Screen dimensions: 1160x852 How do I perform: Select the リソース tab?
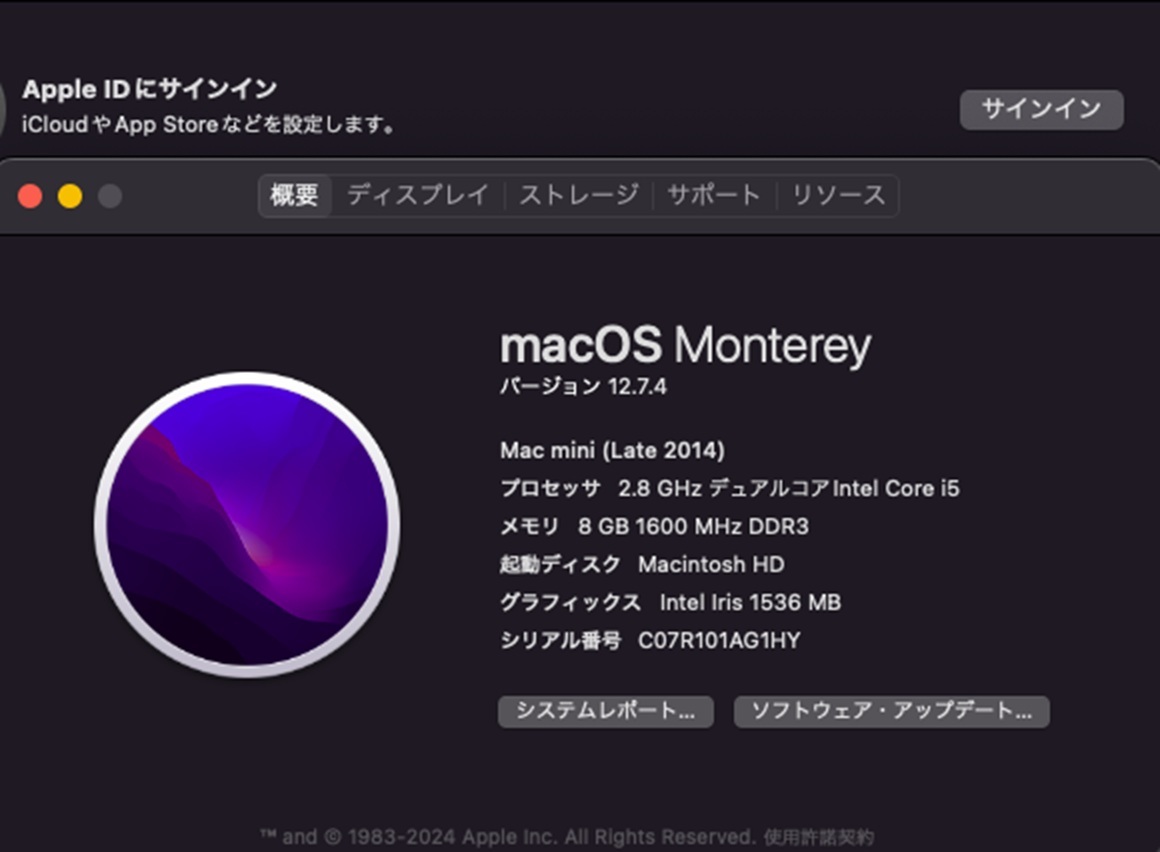[x=838, y=195]
